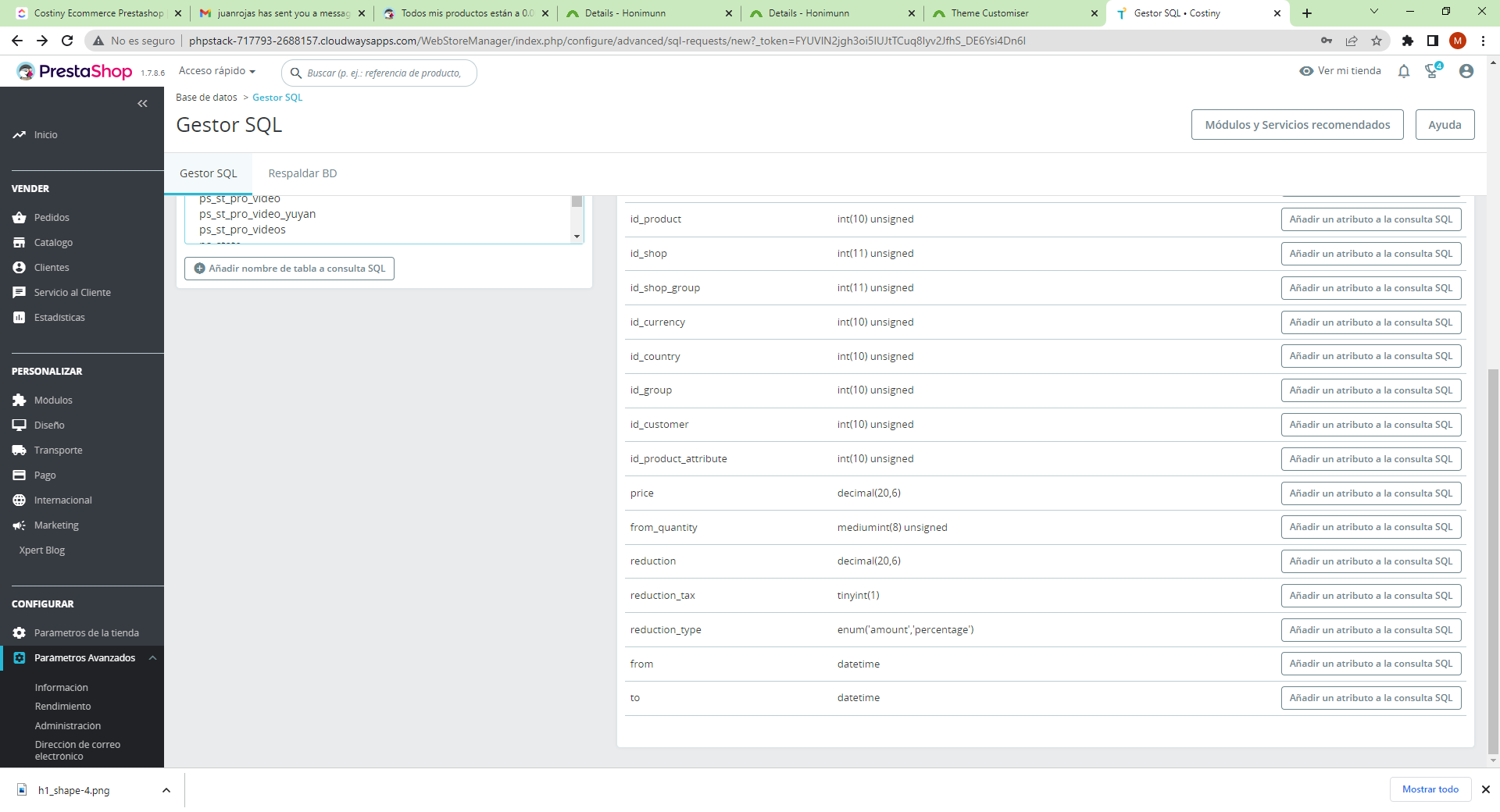Add to attribute to SQL query
The height and width of the screenshot is (812, 1500).
point(1371,698)
